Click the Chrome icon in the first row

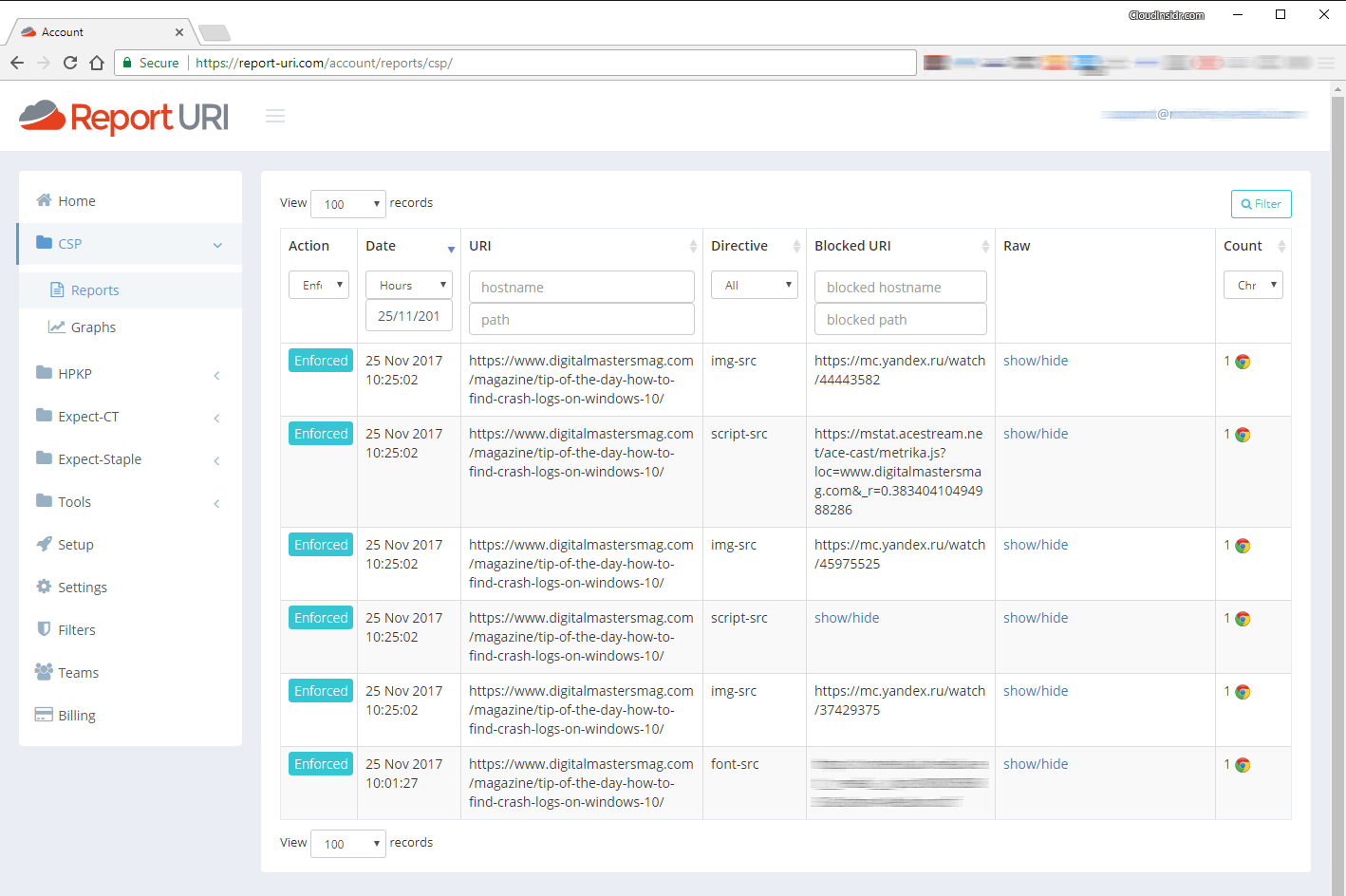pyautogui.click(x=1243, y=362)
